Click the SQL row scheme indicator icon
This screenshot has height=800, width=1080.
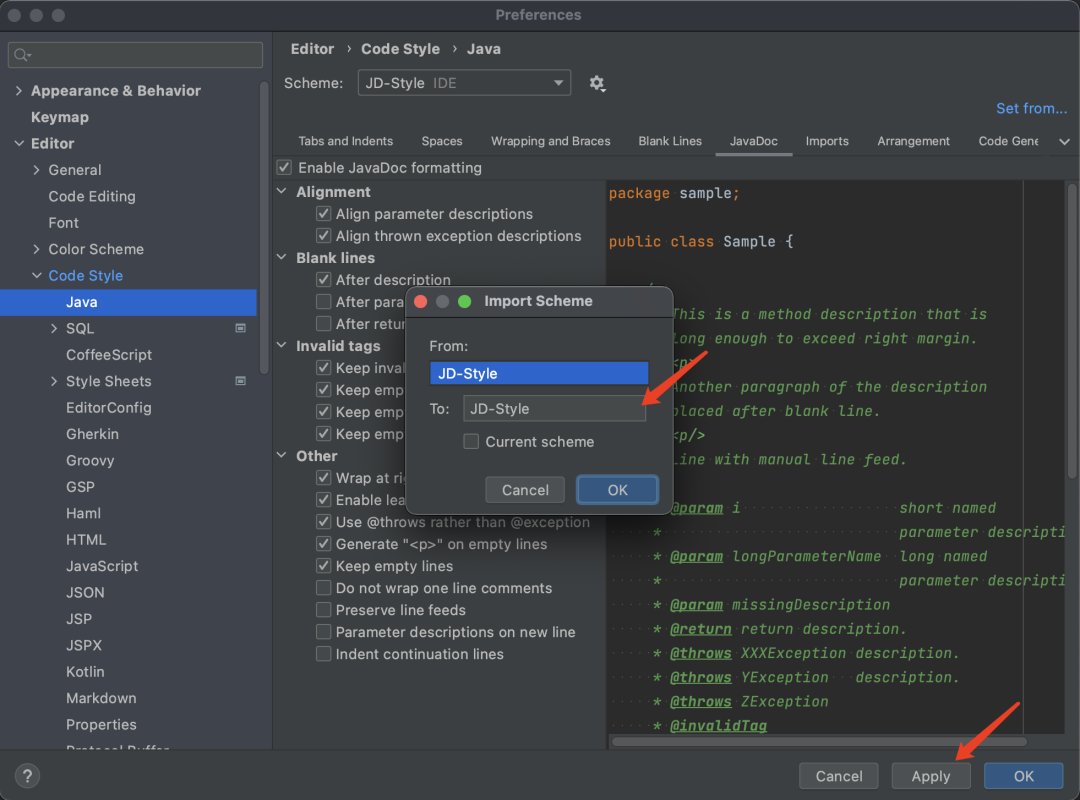pos(240,329)
